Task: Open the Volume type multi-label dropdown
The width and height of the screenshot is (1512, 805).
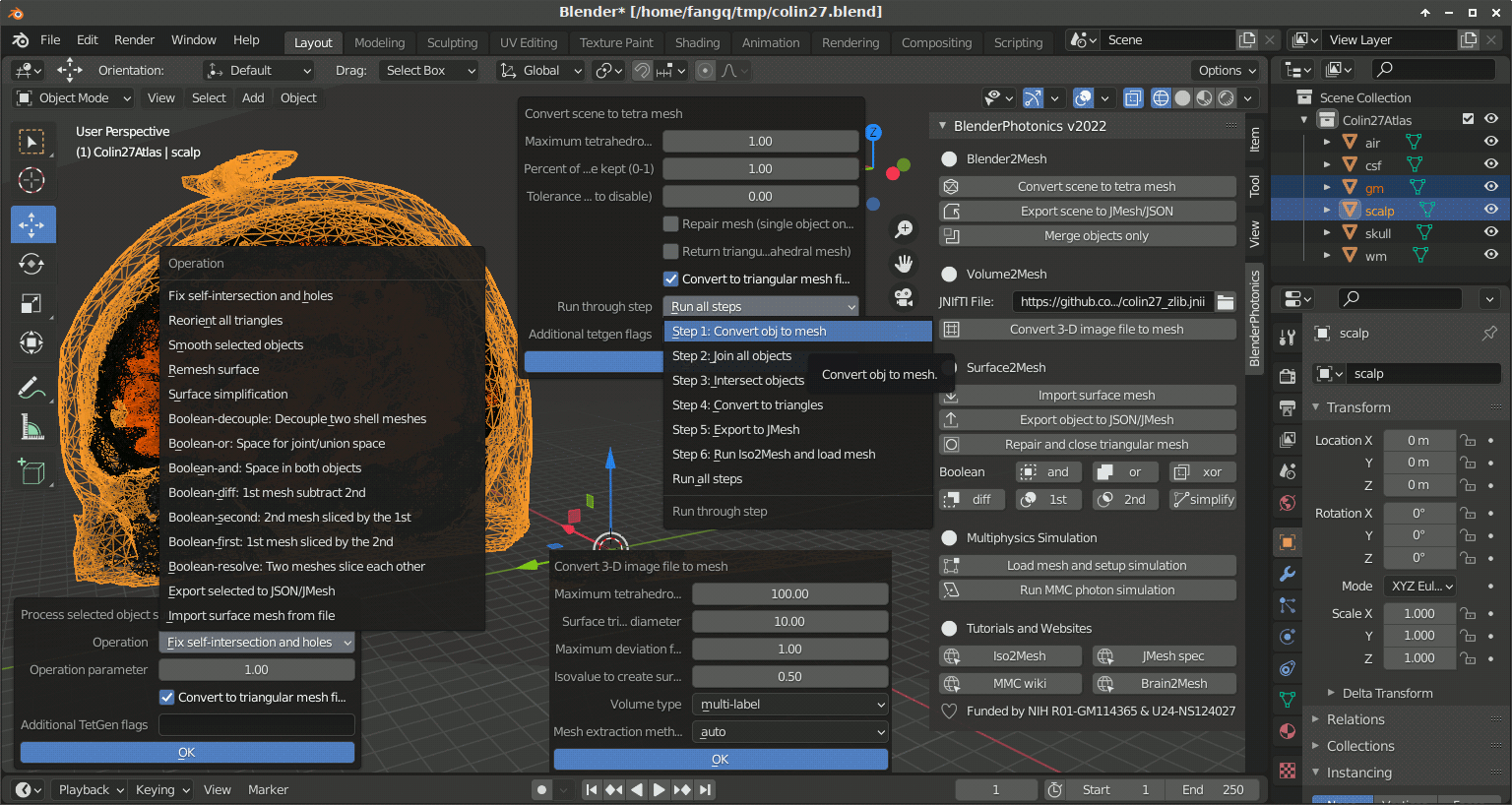Action: click(x=790, y=704)
